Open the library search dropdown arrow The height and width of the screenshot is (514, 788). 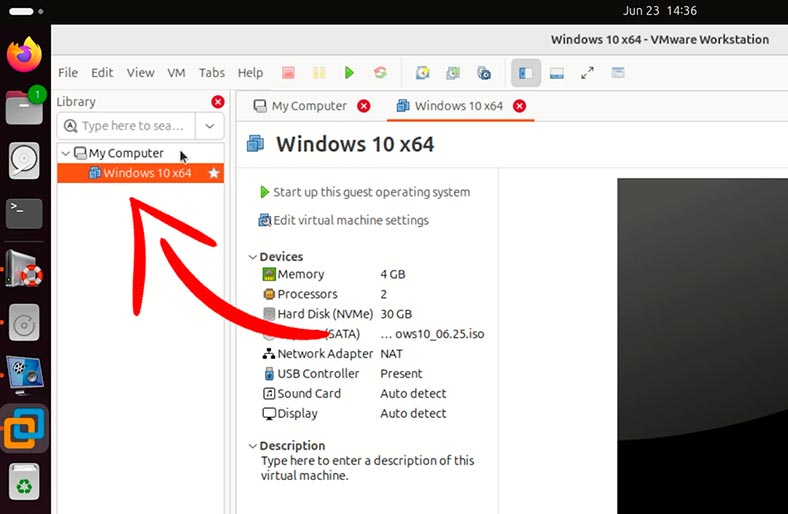coord(210,126)
